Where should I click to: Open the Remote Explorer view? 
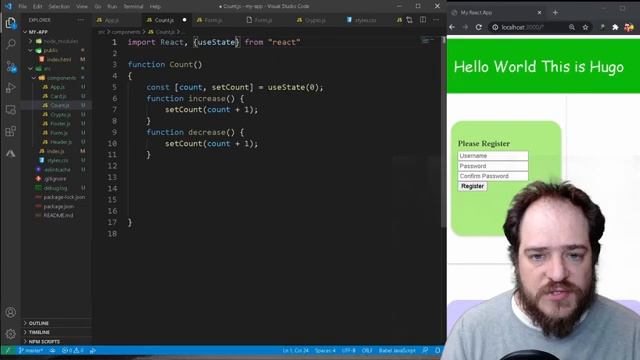tap(11, 110)
